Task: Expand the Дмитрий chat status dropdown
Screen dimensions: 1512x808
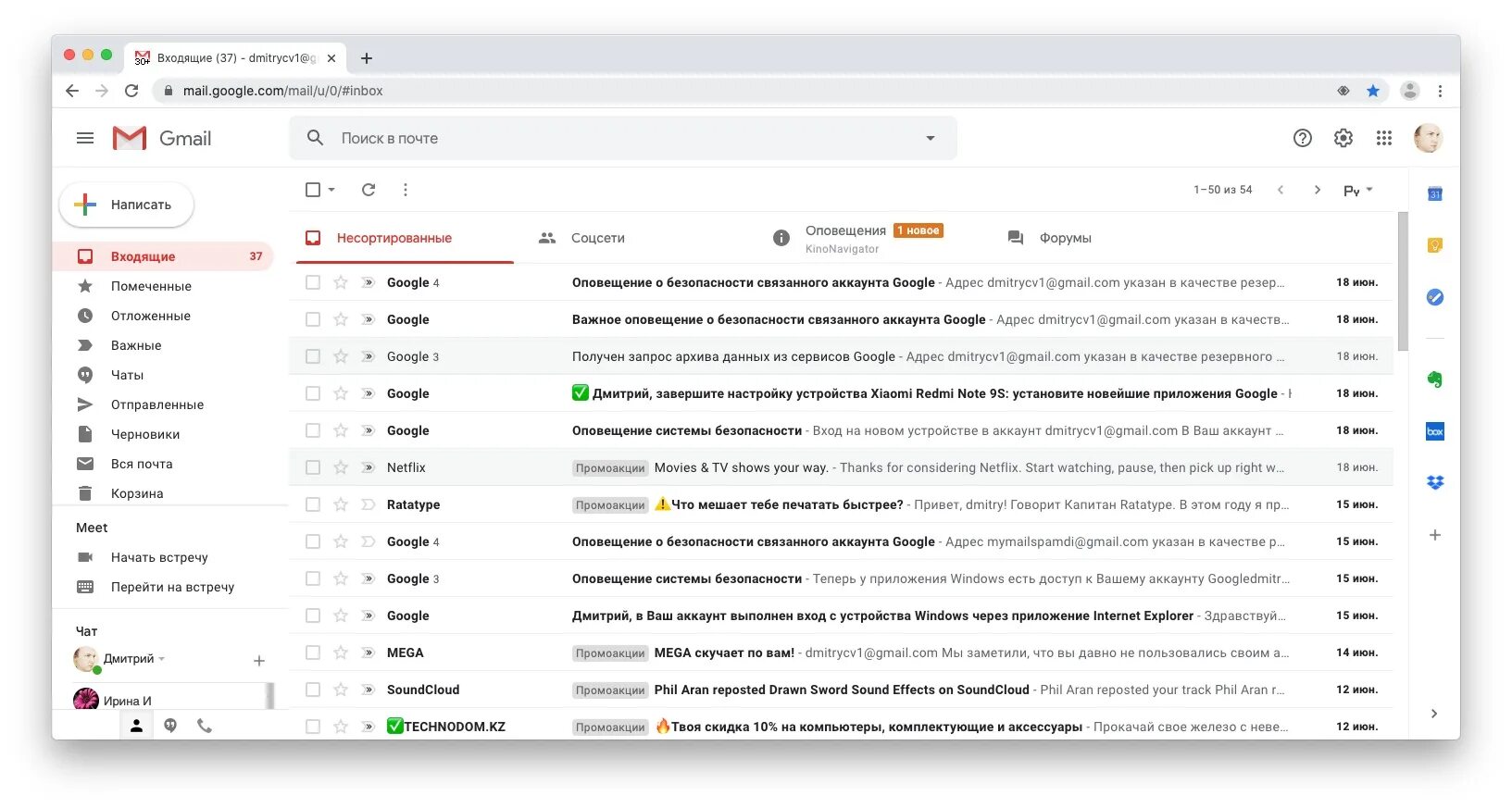Action: click(162, 659)
